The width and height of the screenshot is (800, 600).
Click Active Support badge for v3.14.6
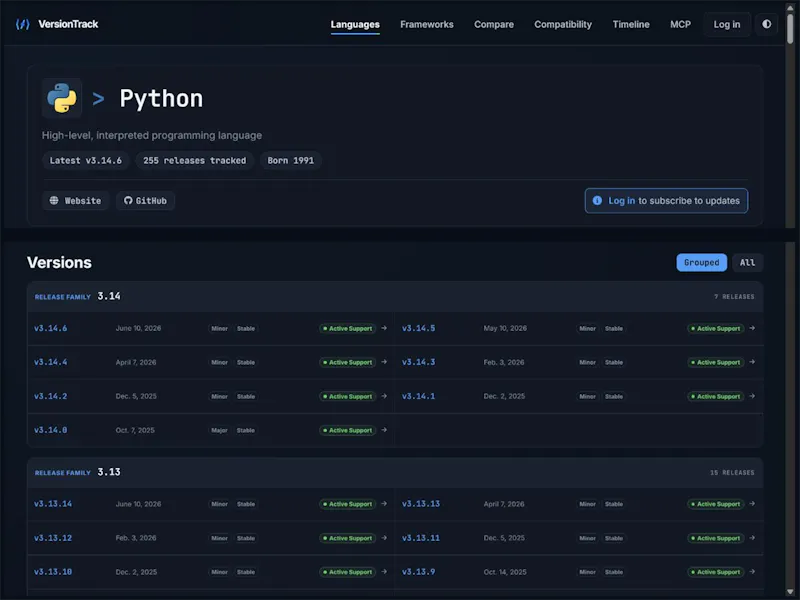(347, 329)
